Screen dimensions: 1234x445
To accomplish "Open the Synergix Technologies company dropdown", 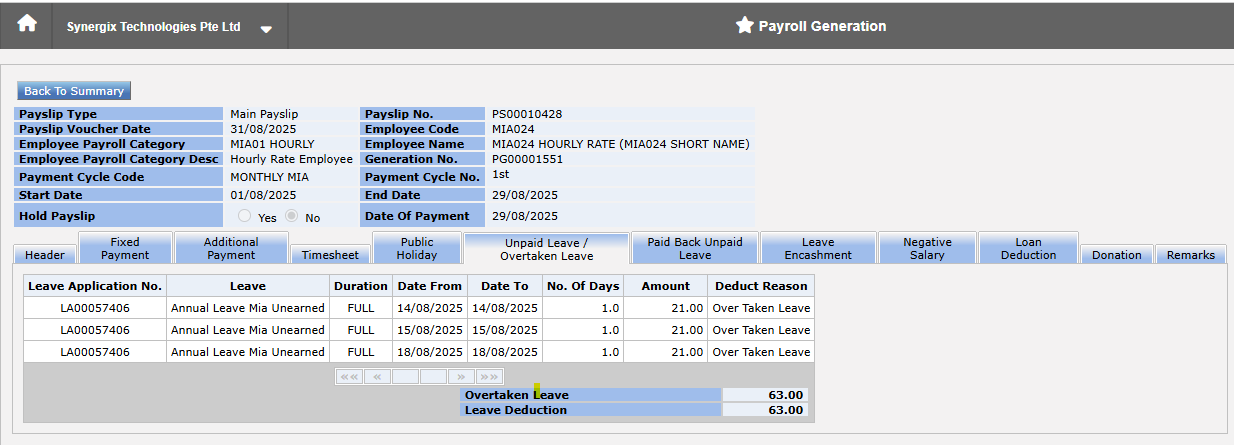I will pos(266,29).
